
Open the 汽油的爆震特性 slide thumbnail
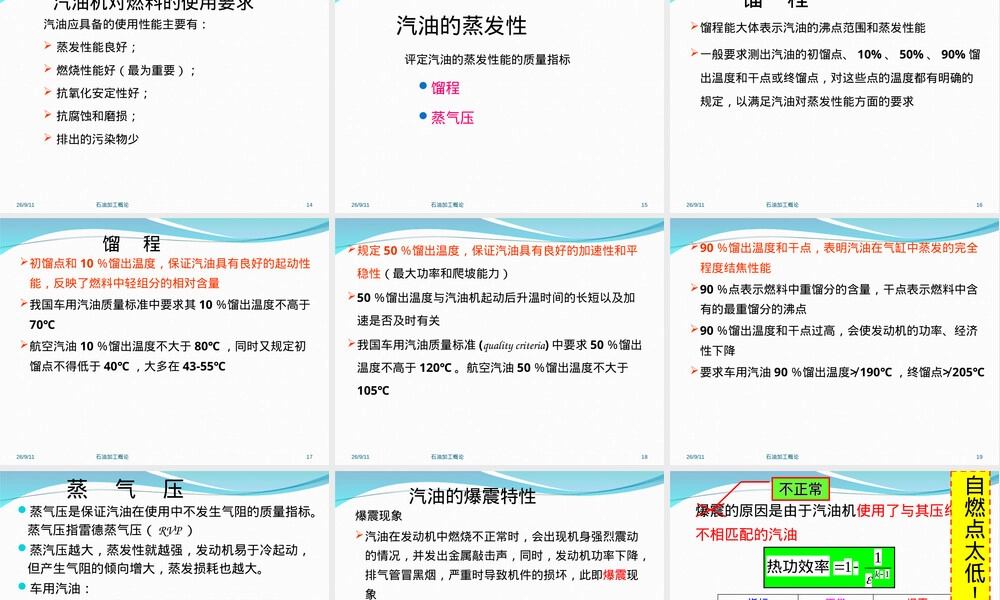(x=499, y=535)
